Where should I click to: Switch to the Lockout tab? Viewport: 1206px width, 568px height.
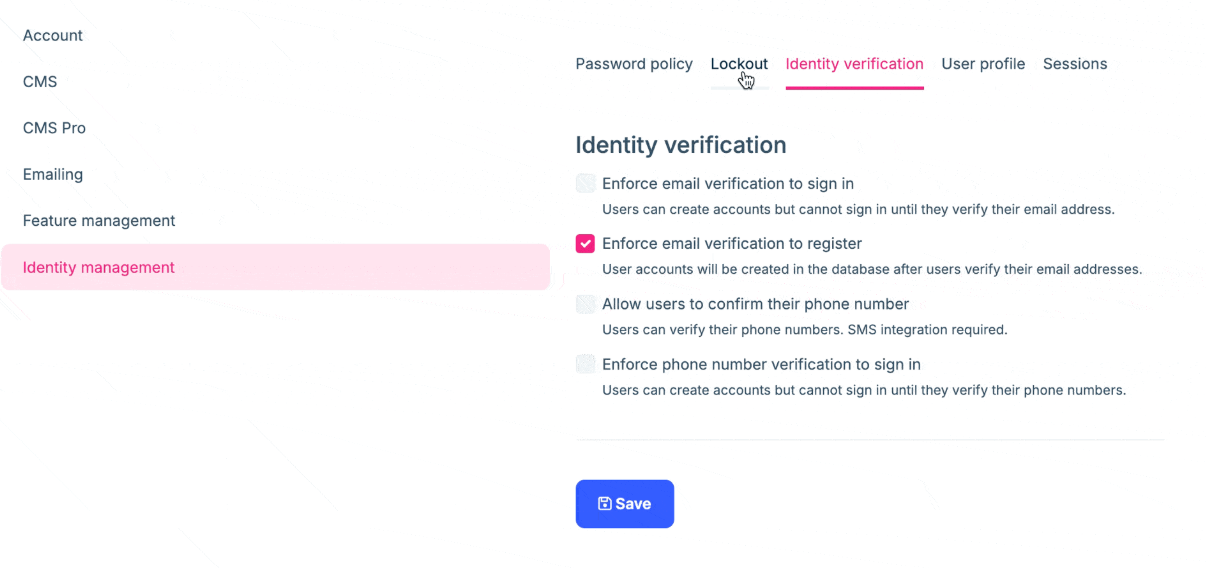[739, 64]
